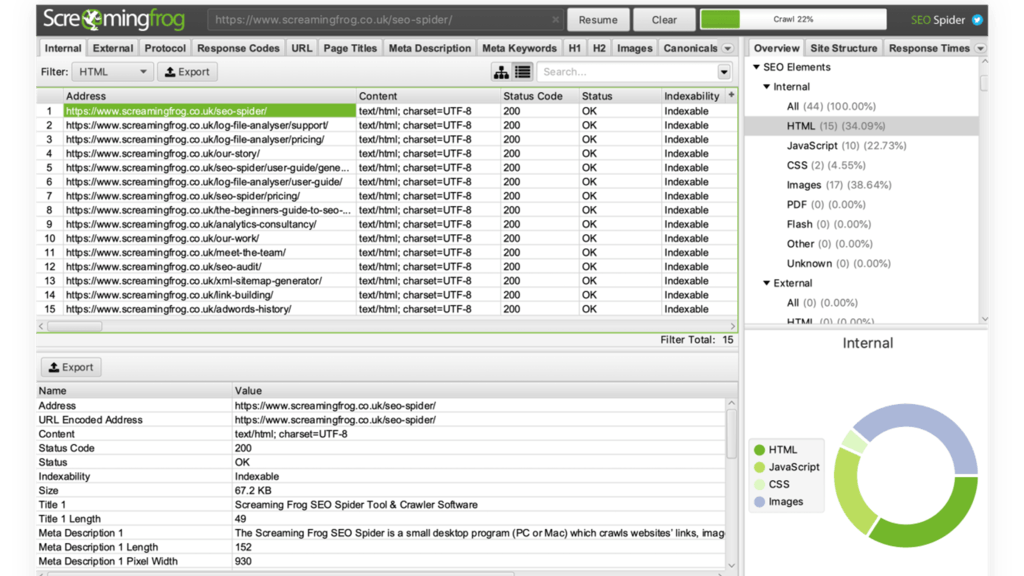Select the our-story/ URL row

[387, 153]
